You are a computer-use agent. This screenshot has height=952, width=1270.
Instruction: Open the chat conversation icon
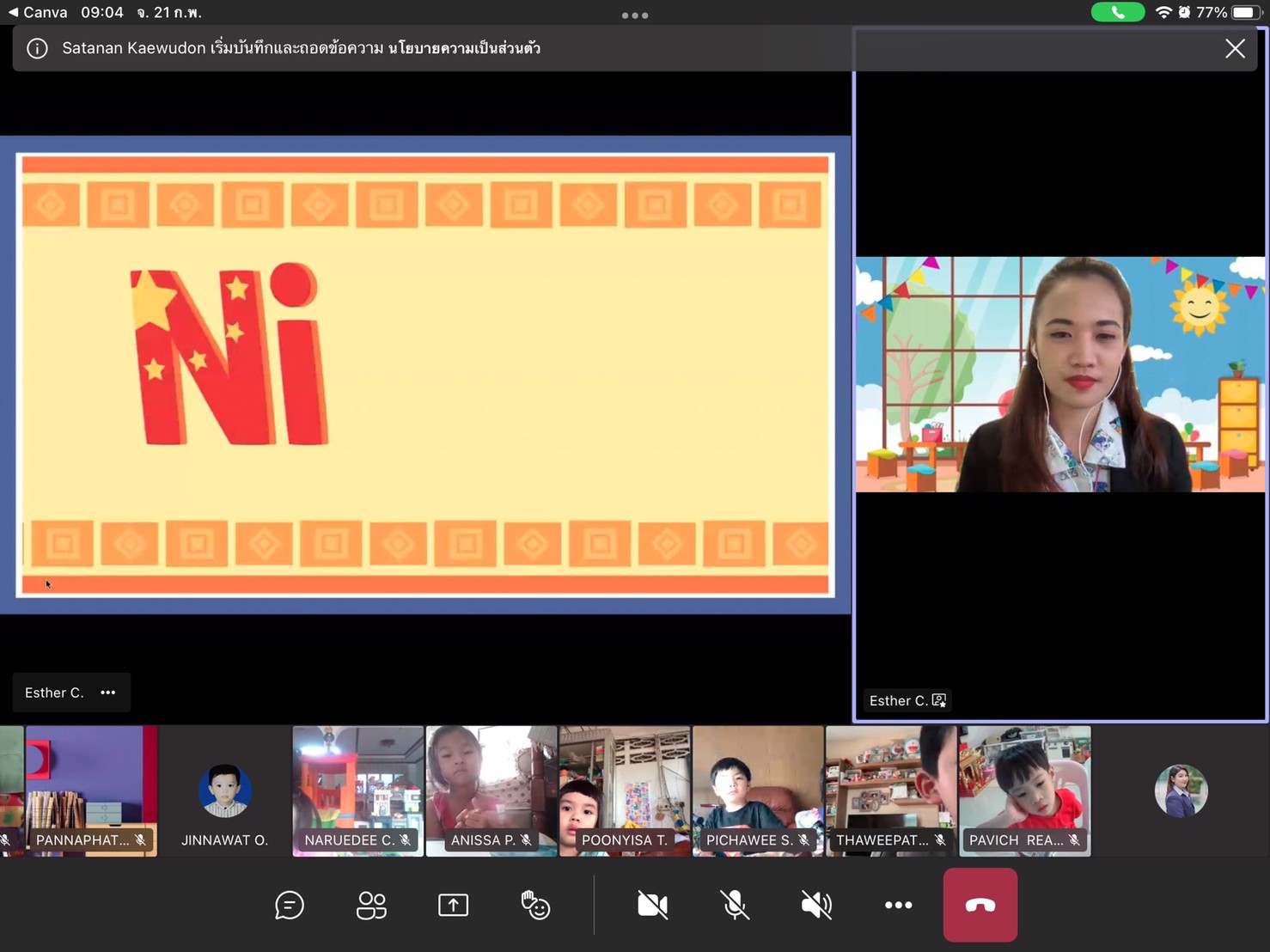click(290, 905)
